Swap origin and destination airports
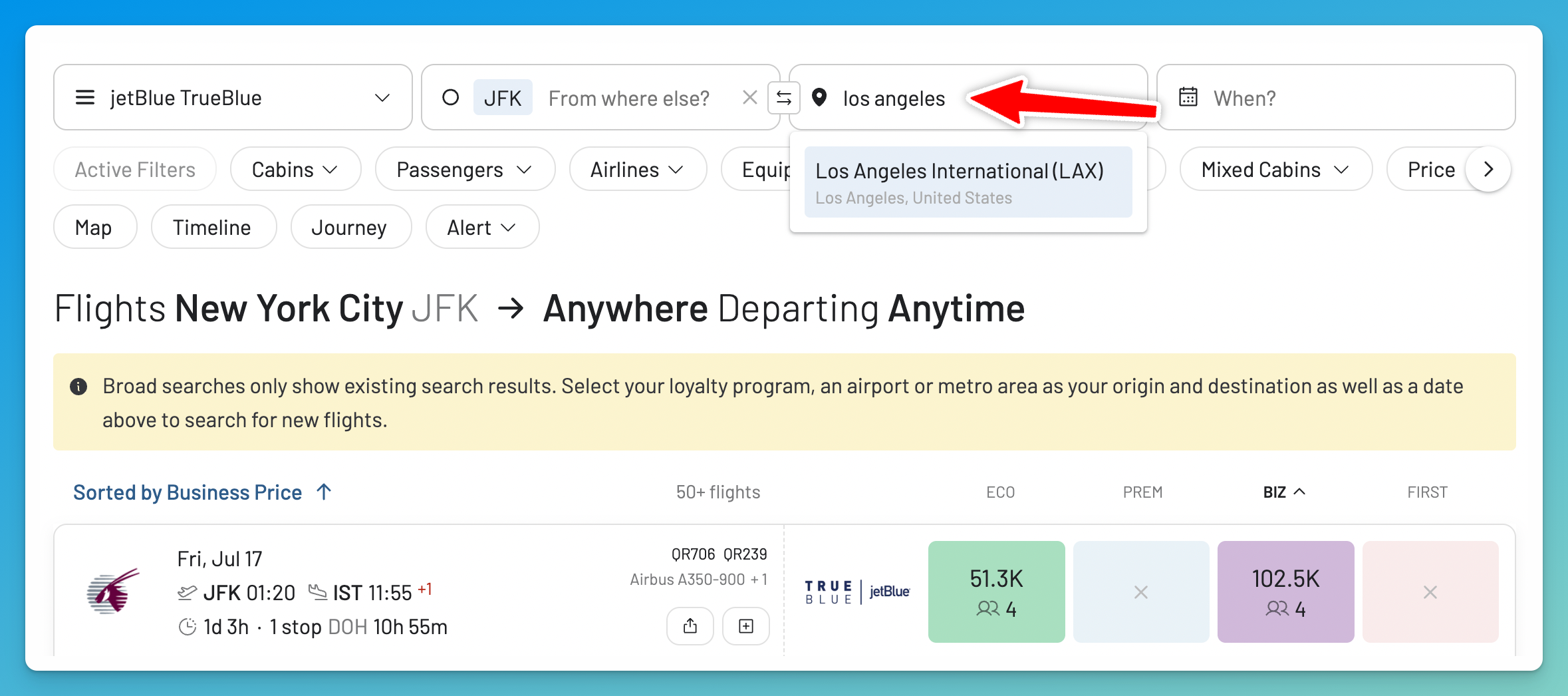1568x696 pixels. pyautogui.click(x=784, y=98)
